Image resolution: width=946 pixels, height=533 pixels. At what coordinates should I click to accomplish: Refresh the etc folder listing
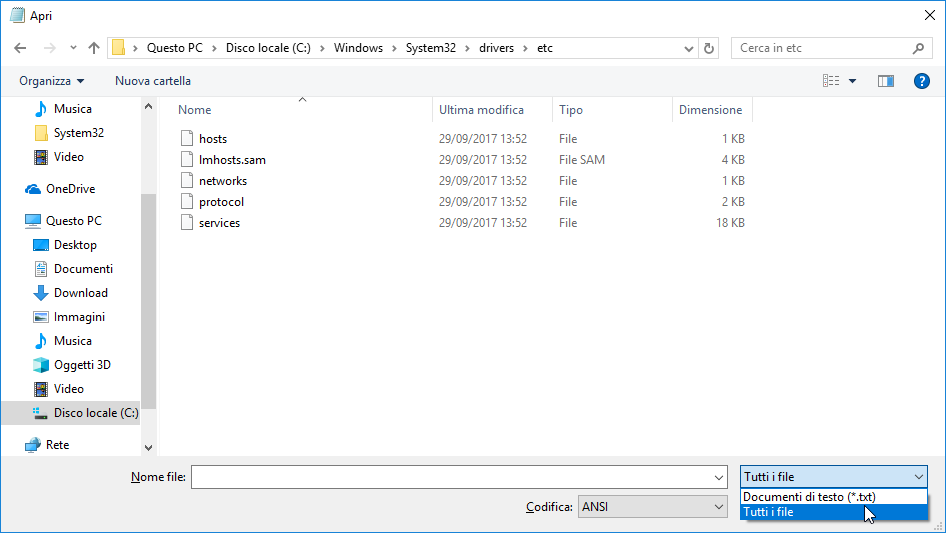710,48
